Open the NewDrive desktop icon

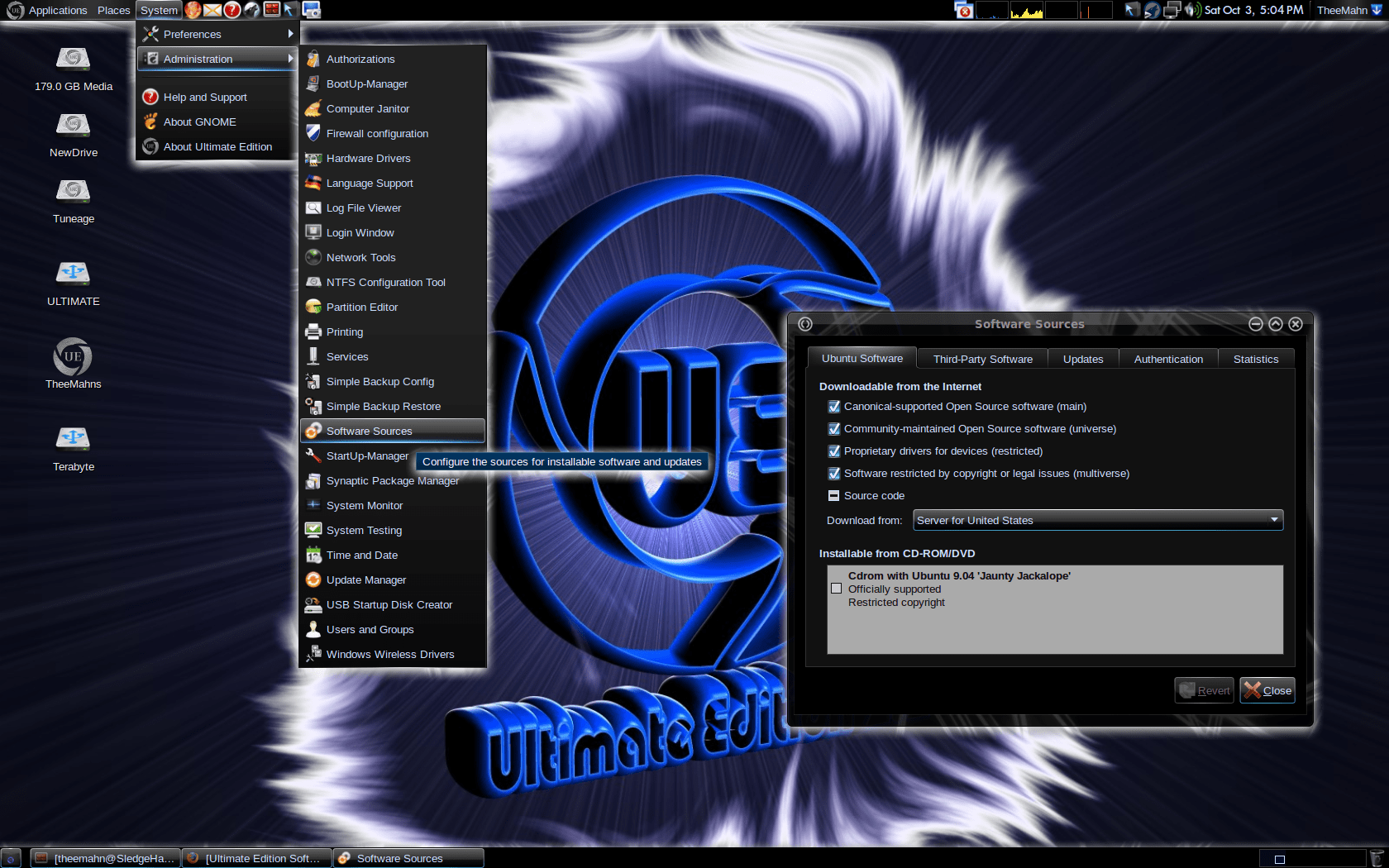click(x=74, y=136)
